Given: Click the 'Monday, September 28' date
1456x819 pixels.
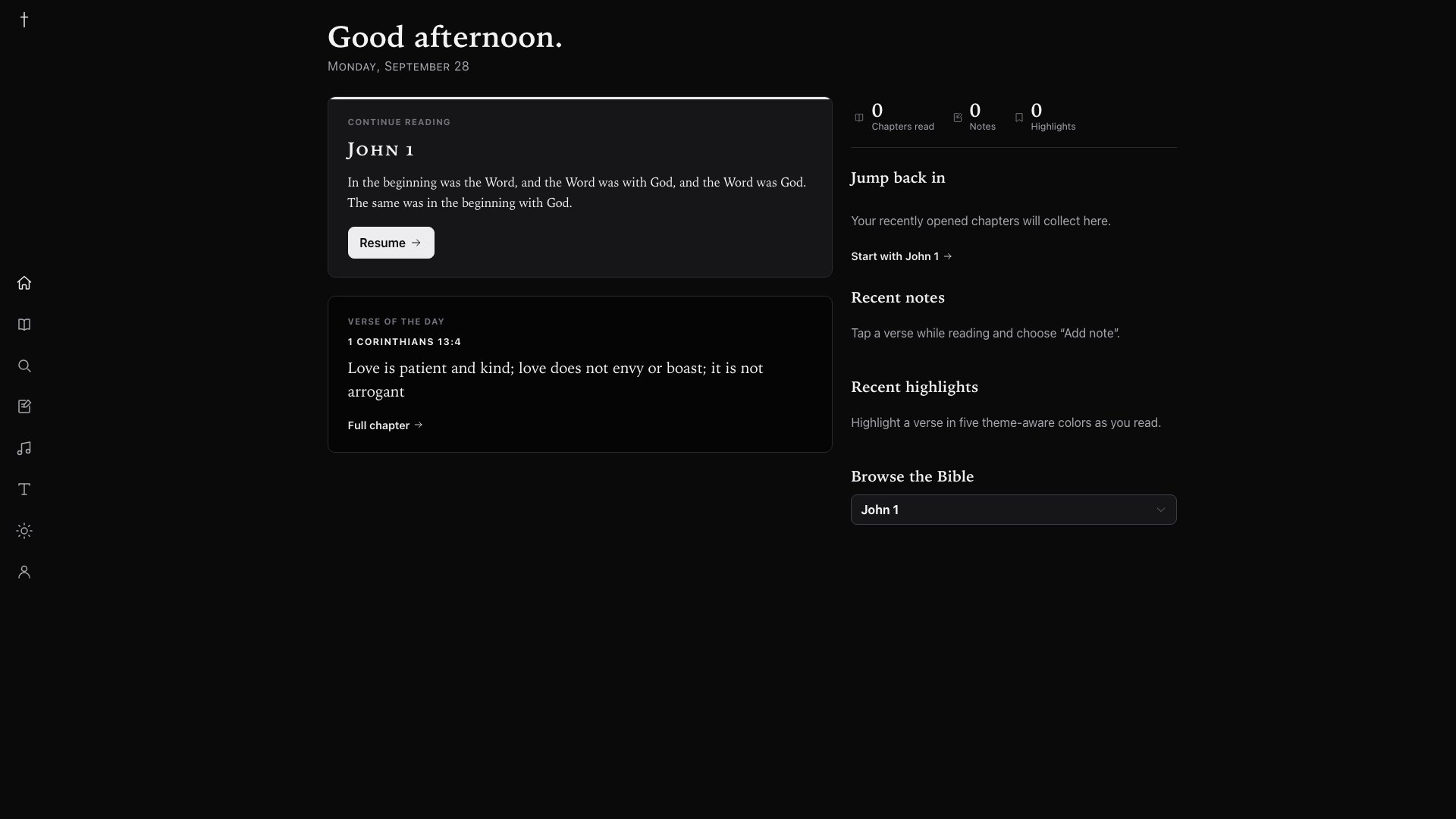Looking at the screenshot, I should pos(398,67).
